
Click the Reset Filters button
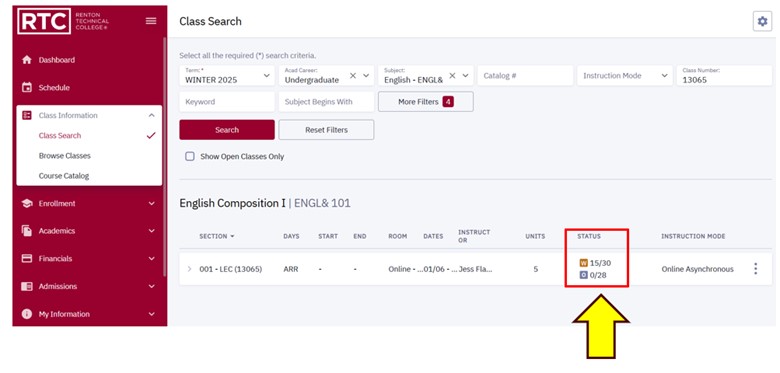326,130
